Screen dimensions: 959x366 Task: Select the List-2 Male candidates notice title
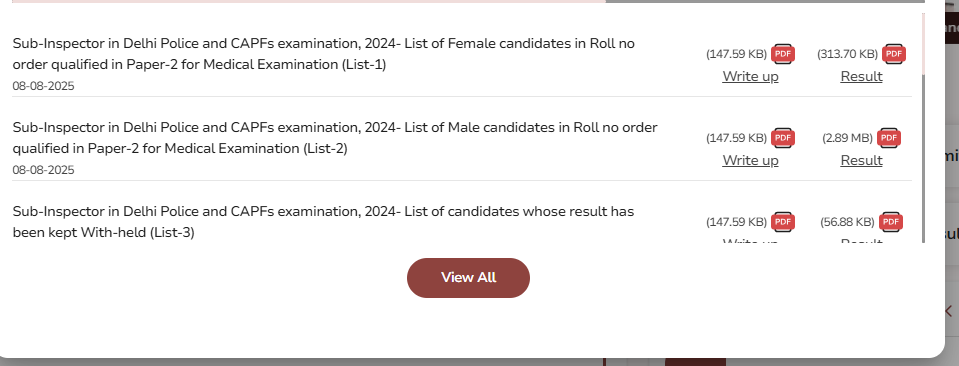coord(335,138)
